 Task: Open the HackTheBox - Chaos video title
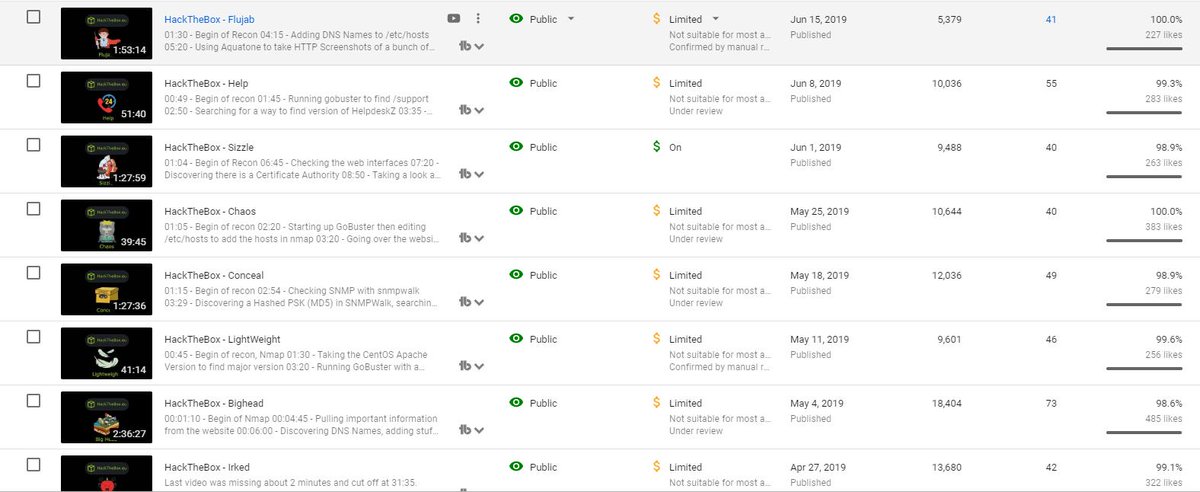pos(209,211)
